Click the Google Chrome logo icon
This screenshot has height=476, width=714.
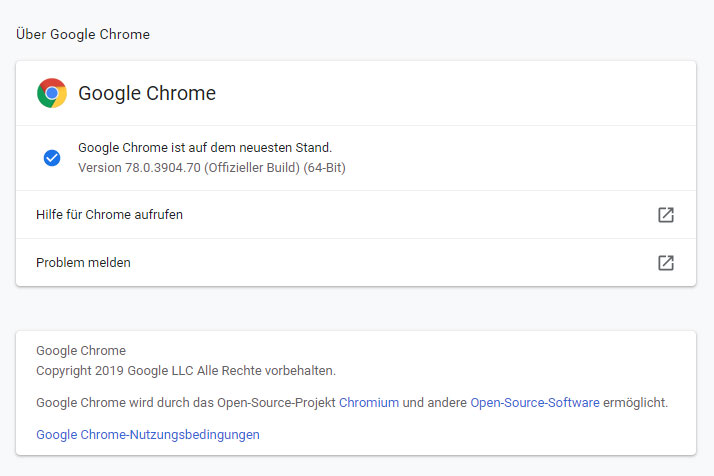coord(52,93)
